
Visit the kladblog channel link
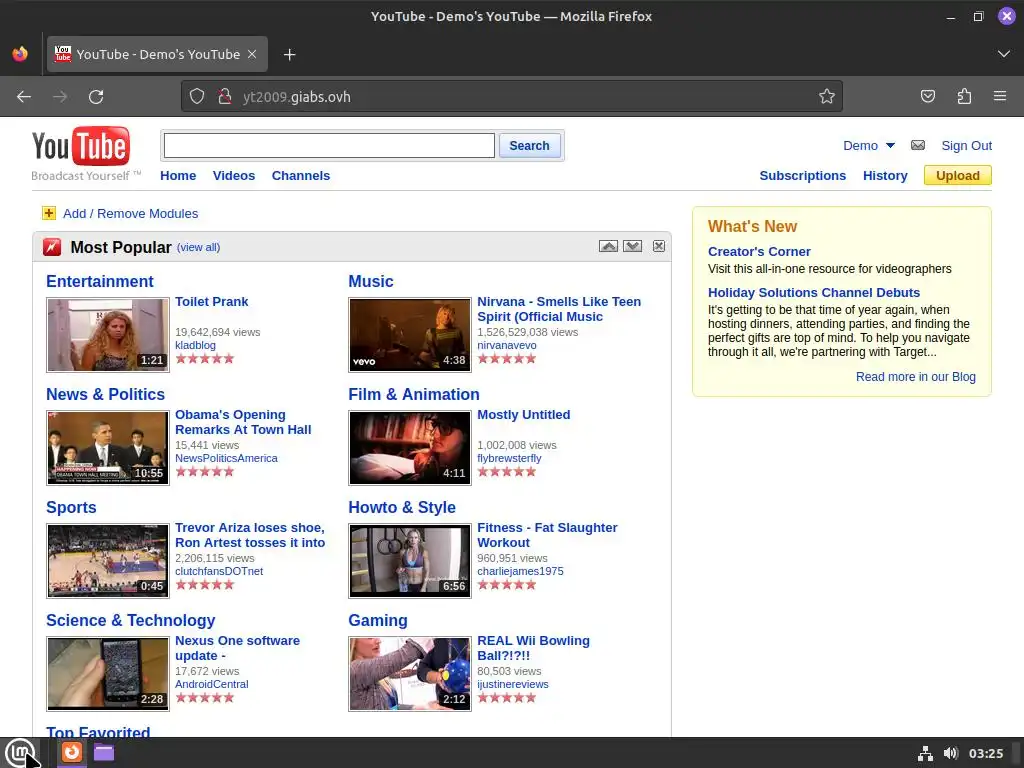[x=195, y=345]
